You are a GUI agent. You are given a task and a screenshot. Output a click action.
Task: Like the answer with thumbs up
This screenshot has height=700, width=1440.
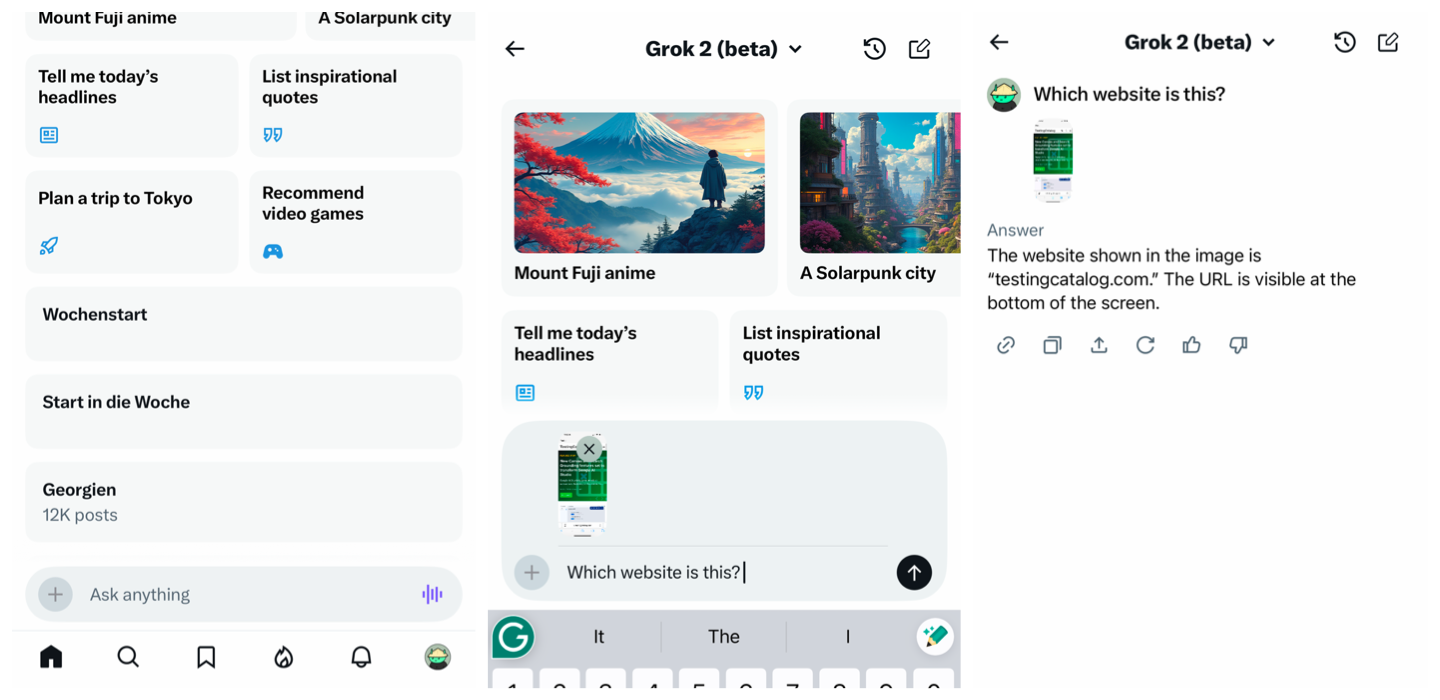point(1191,345)
